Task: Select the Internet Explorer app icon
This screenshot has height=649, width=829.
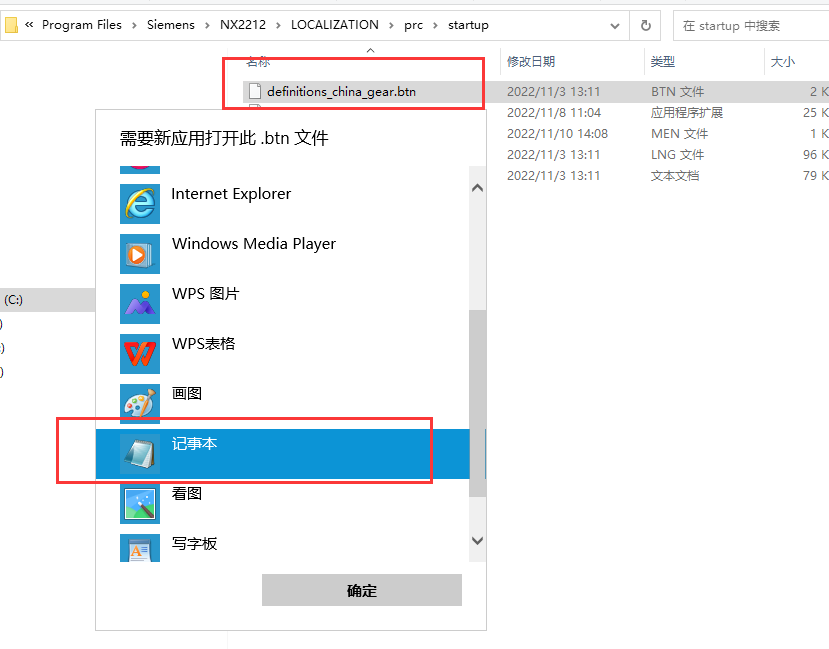Action: pyautogui.click(x=140, y=204)
